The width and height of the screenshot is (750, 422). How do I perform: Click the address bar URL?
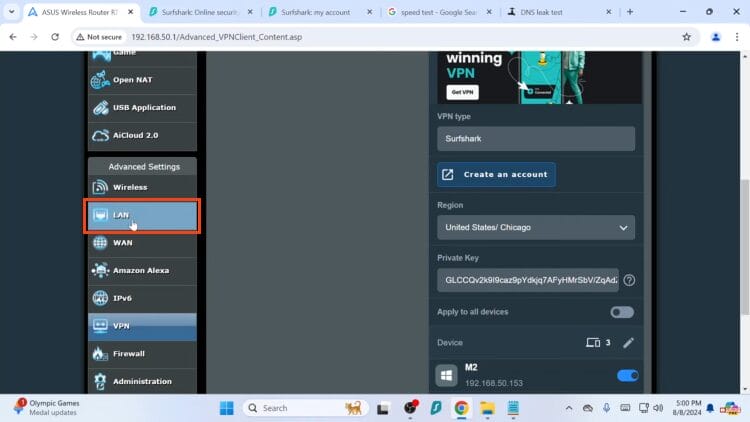[x=217, y=37]
